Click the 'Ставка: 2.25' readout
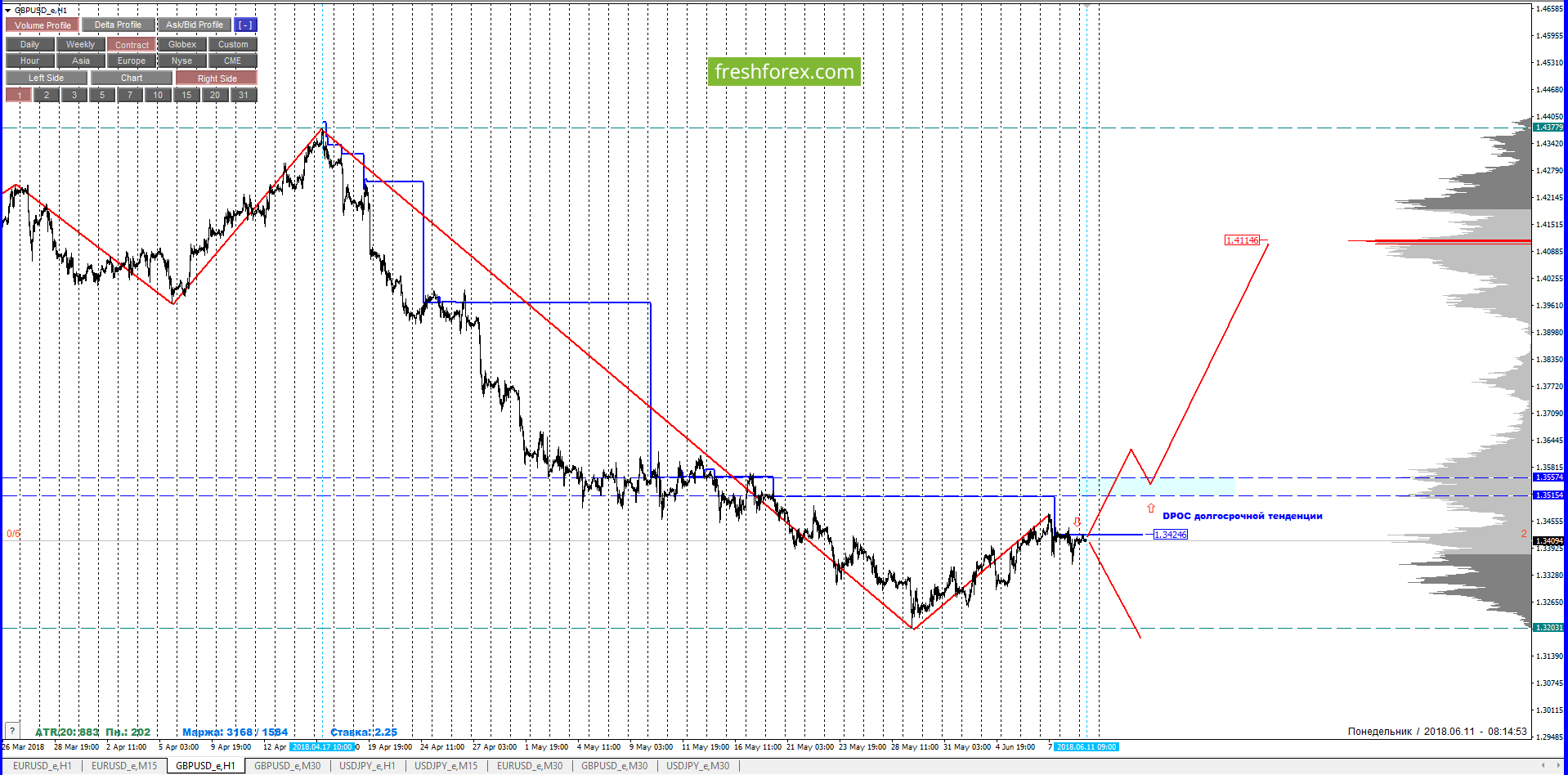 [364, 732]
